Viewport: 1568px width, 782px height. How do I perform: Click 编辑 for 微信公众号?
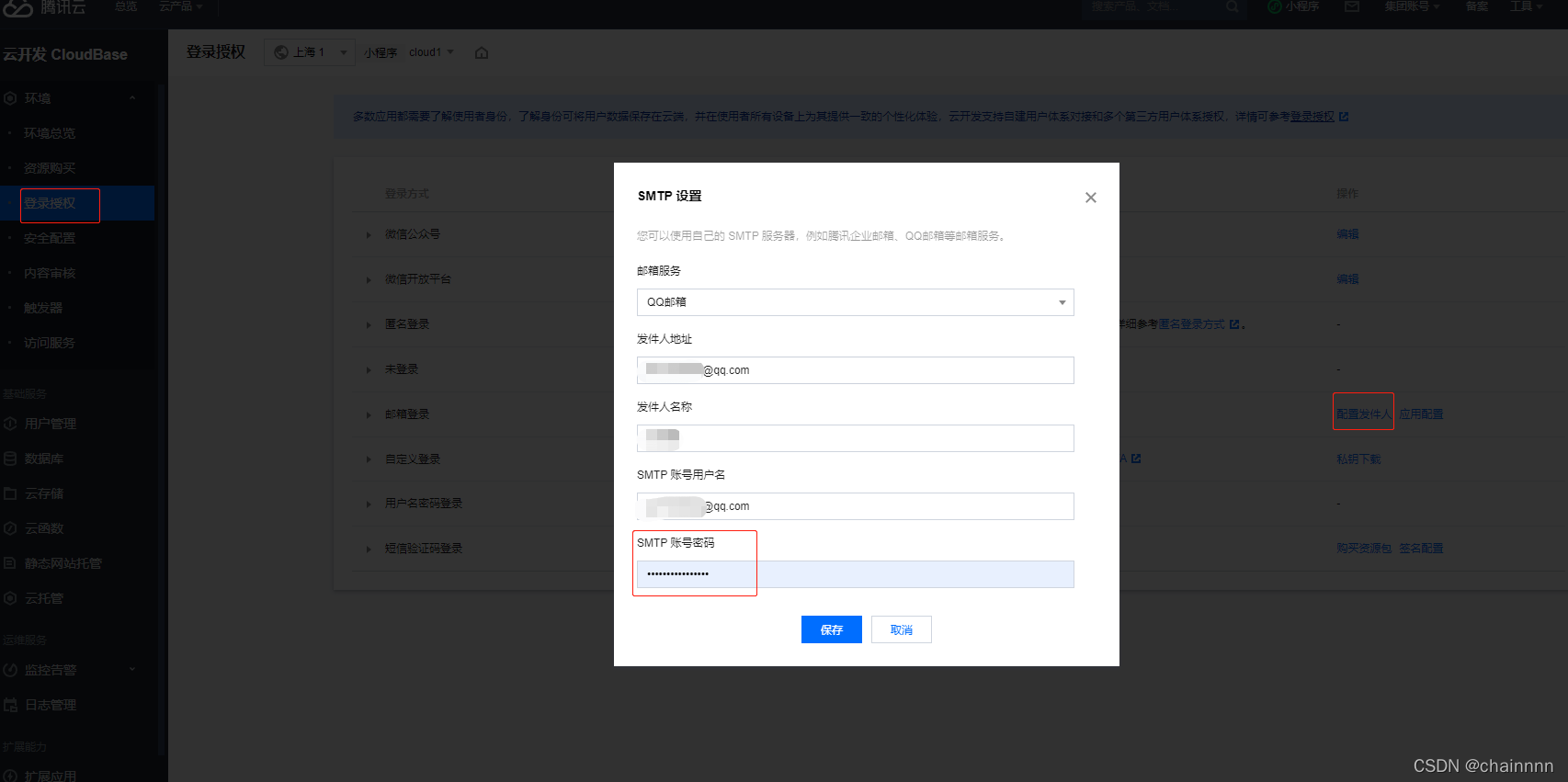(x=1347, y=234)
